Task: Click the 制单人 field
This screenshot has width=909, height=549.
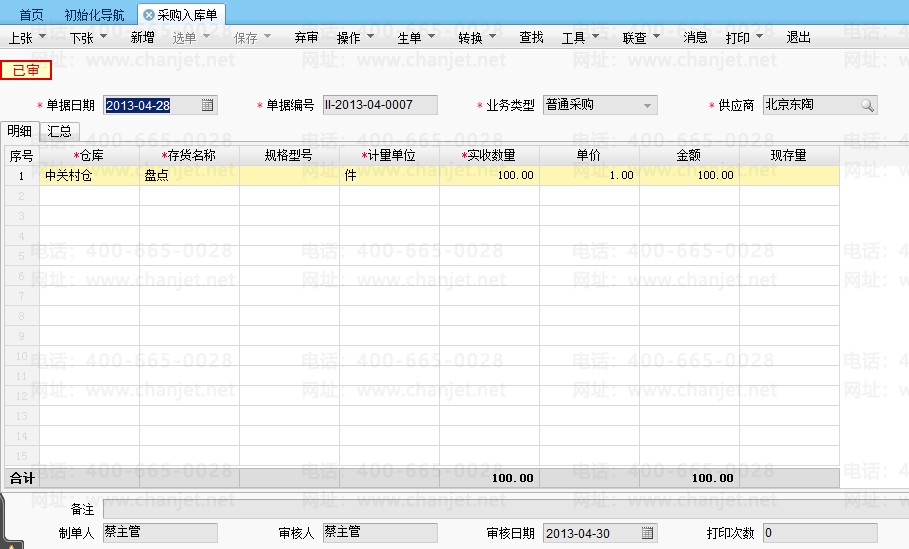Action: coord(160,532)
